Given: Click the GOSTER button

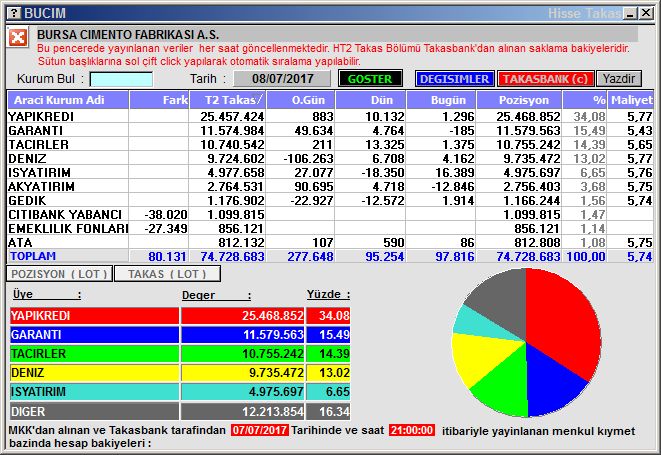Looking at the screenshot, I should pyautogui.click(x=370, y=79).
